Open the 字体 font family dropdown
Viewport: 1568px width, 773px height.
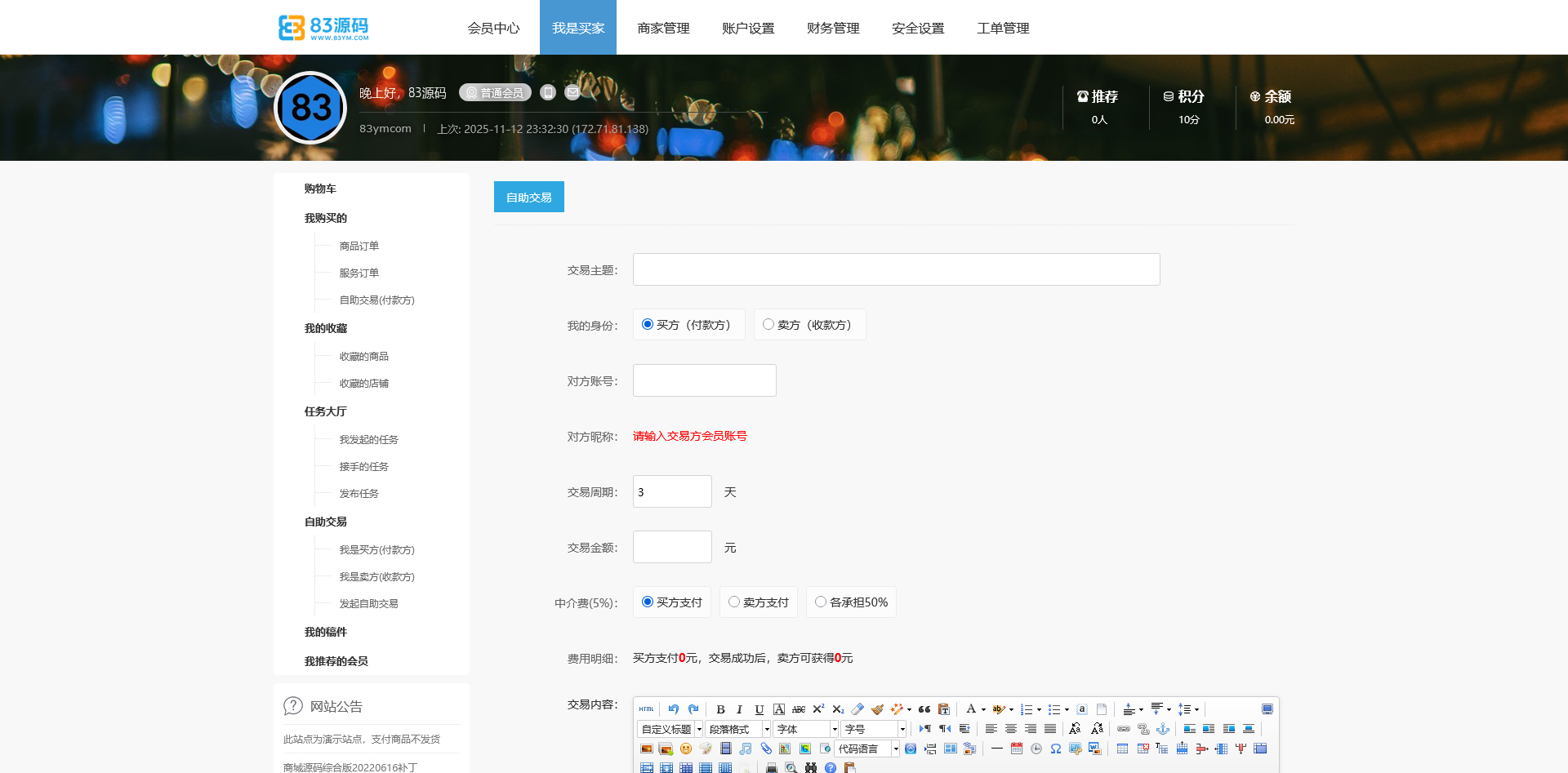click(806, 729)
